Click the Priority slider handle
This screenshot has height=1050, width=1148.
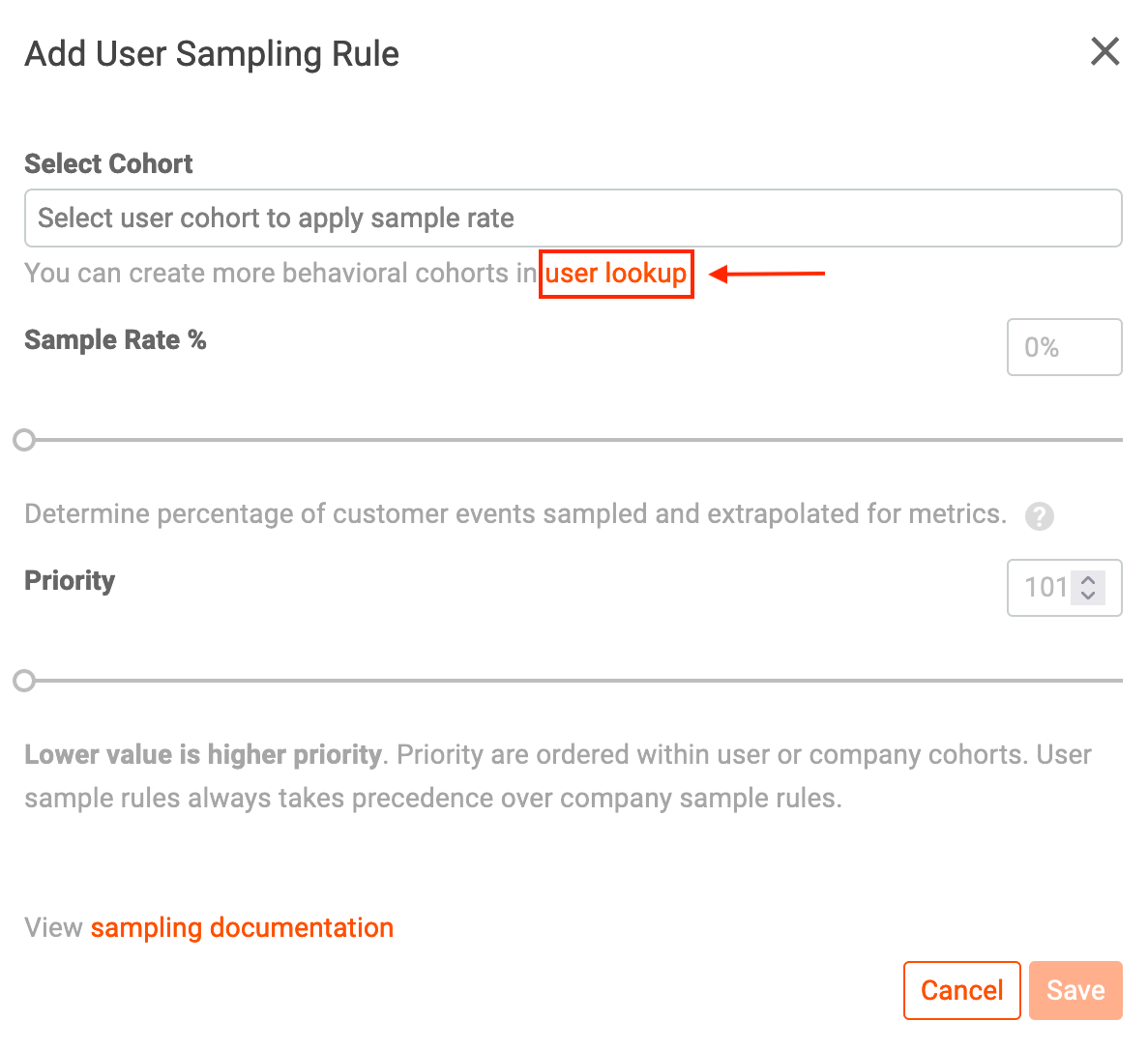[24, 682]
